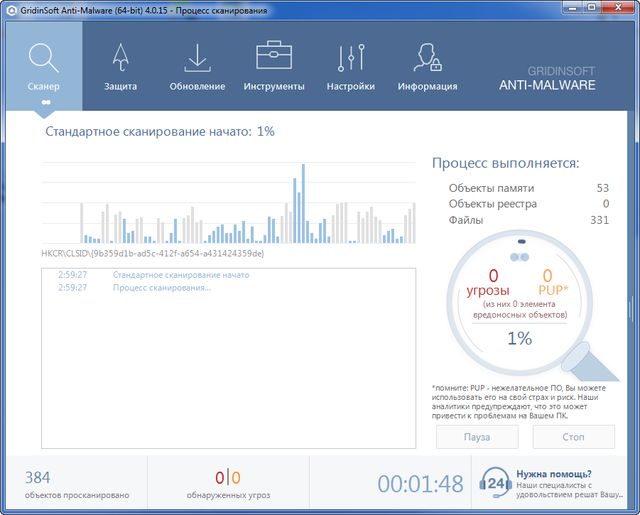The image size is (640, 515).
Task: Click the detected threats counter
Action: click(228, 479)
